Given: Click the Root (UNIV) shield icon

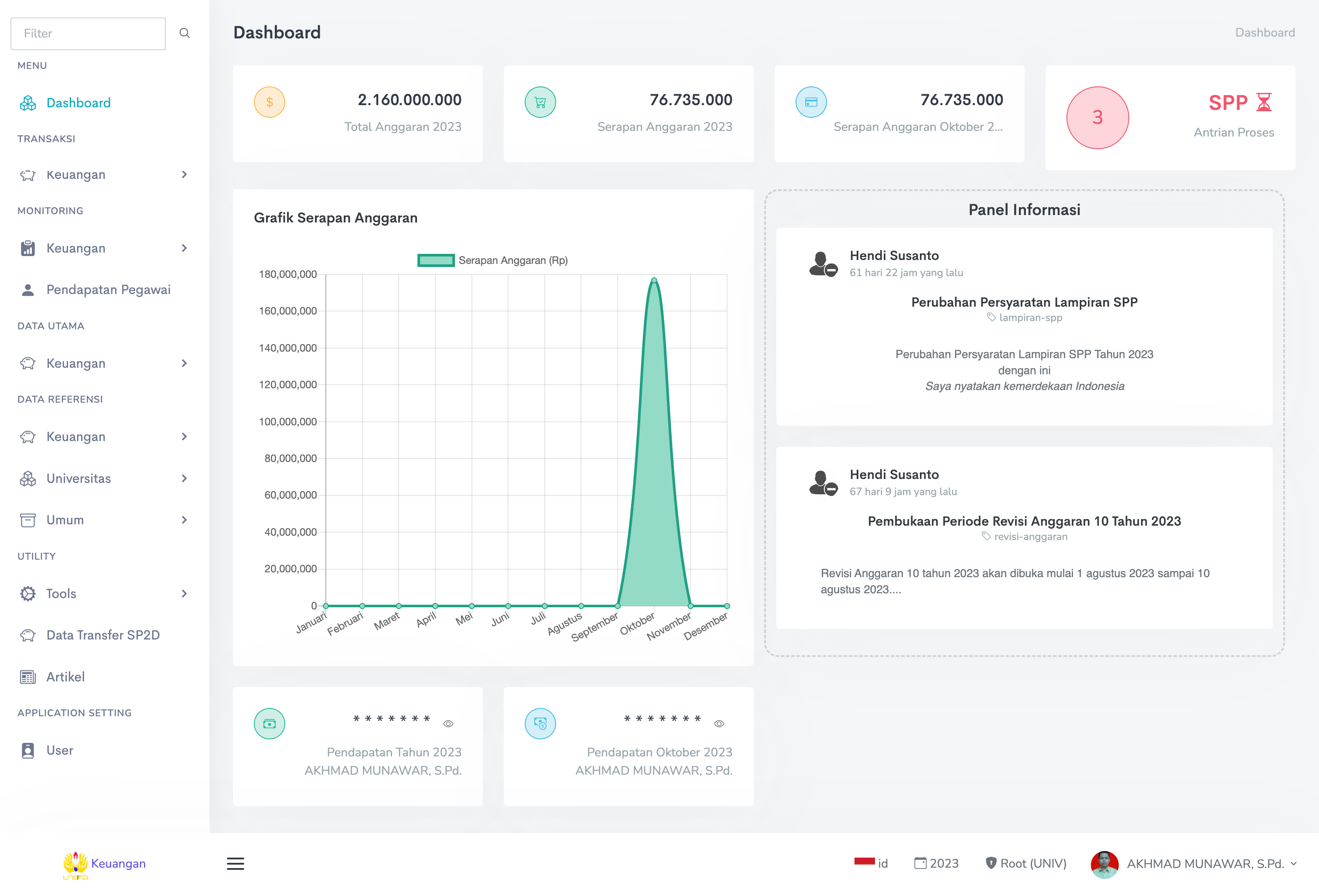Looking at the screenshot, I should pos(991,863).
